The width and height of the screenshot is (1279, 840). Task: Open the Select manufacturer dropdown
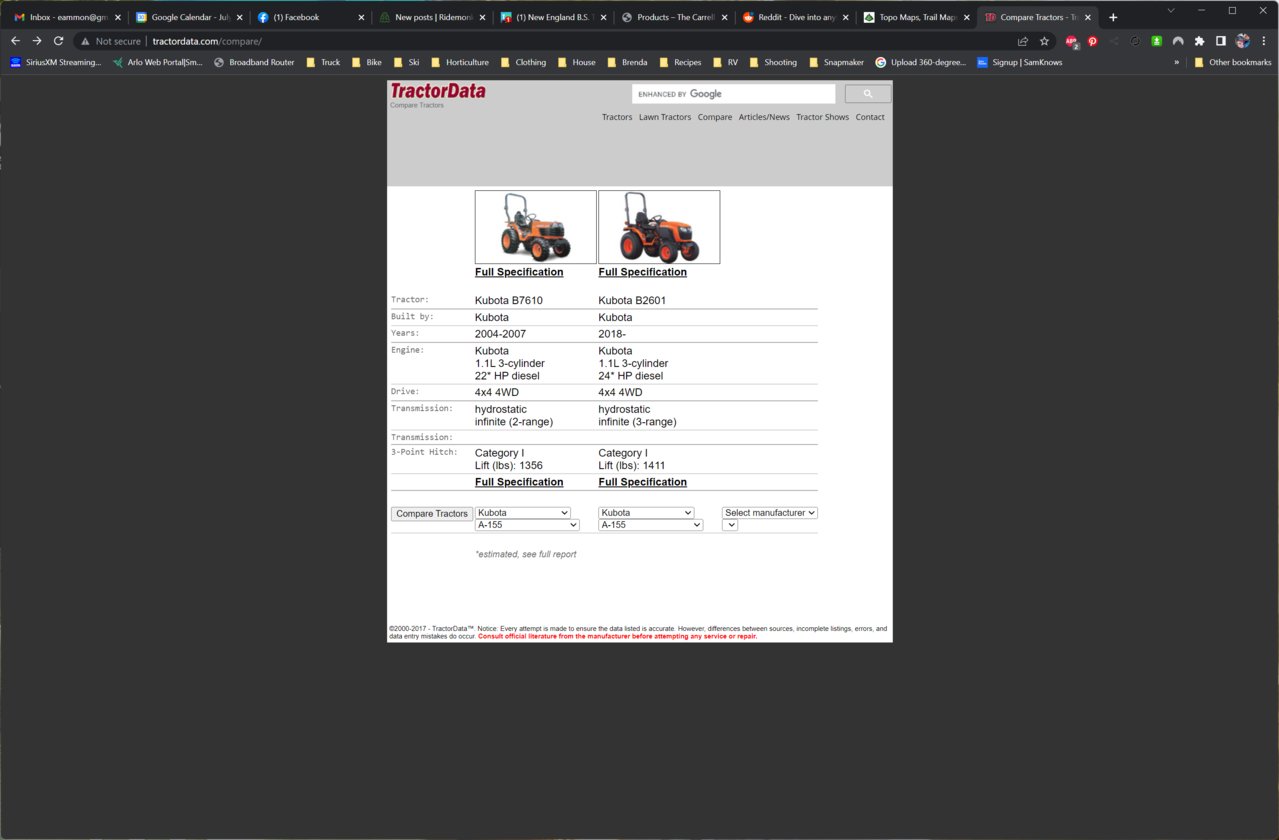[x=770, y=513]
